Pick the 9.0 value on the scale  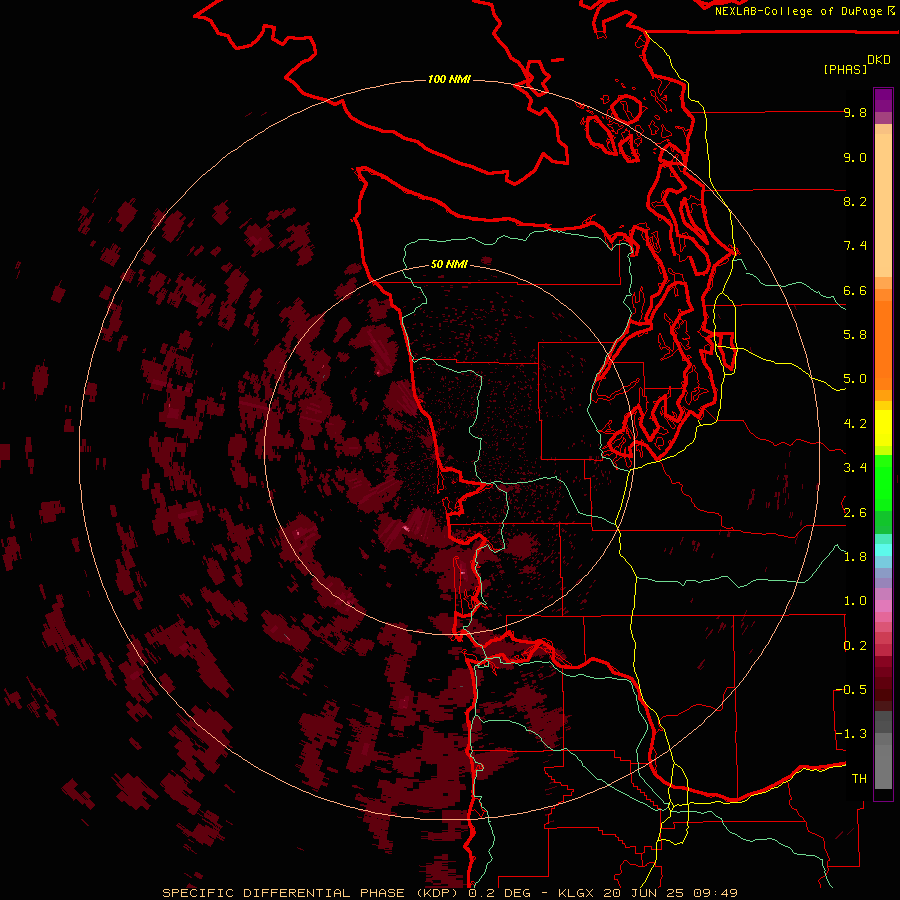coord(855,157)
